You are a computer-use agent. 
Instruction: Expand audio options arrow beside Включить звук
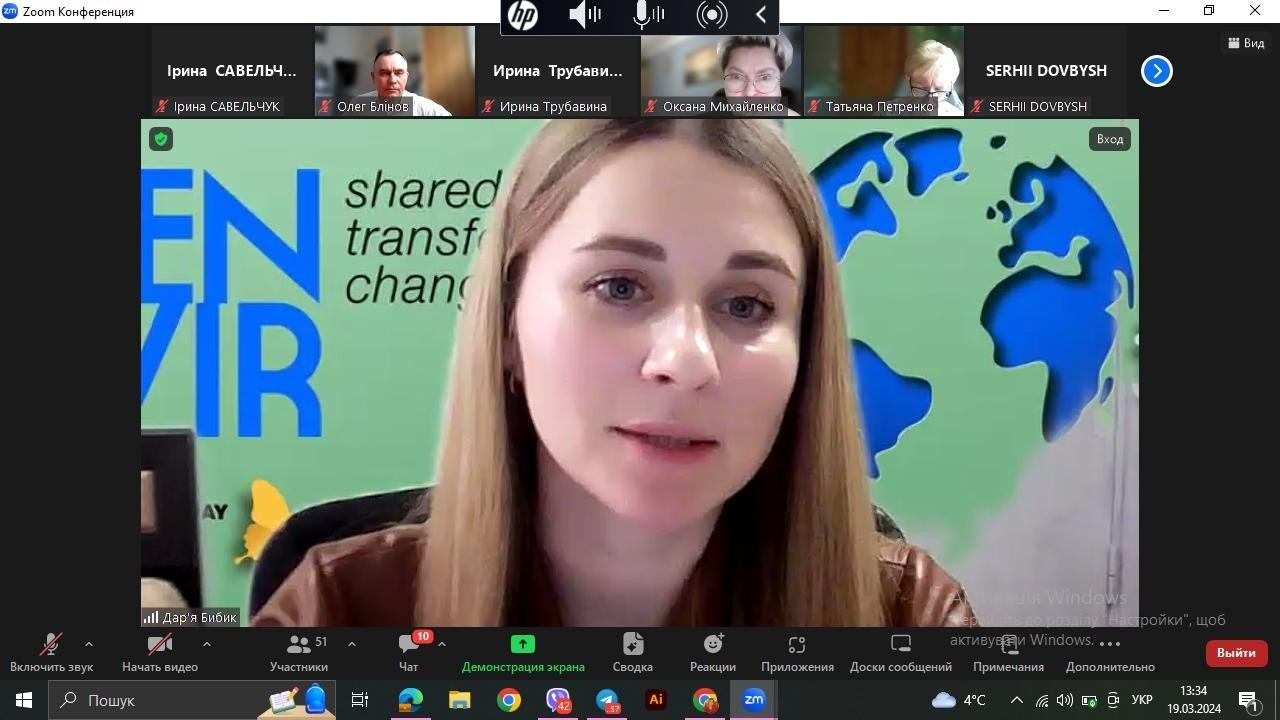tap(89, 645)
